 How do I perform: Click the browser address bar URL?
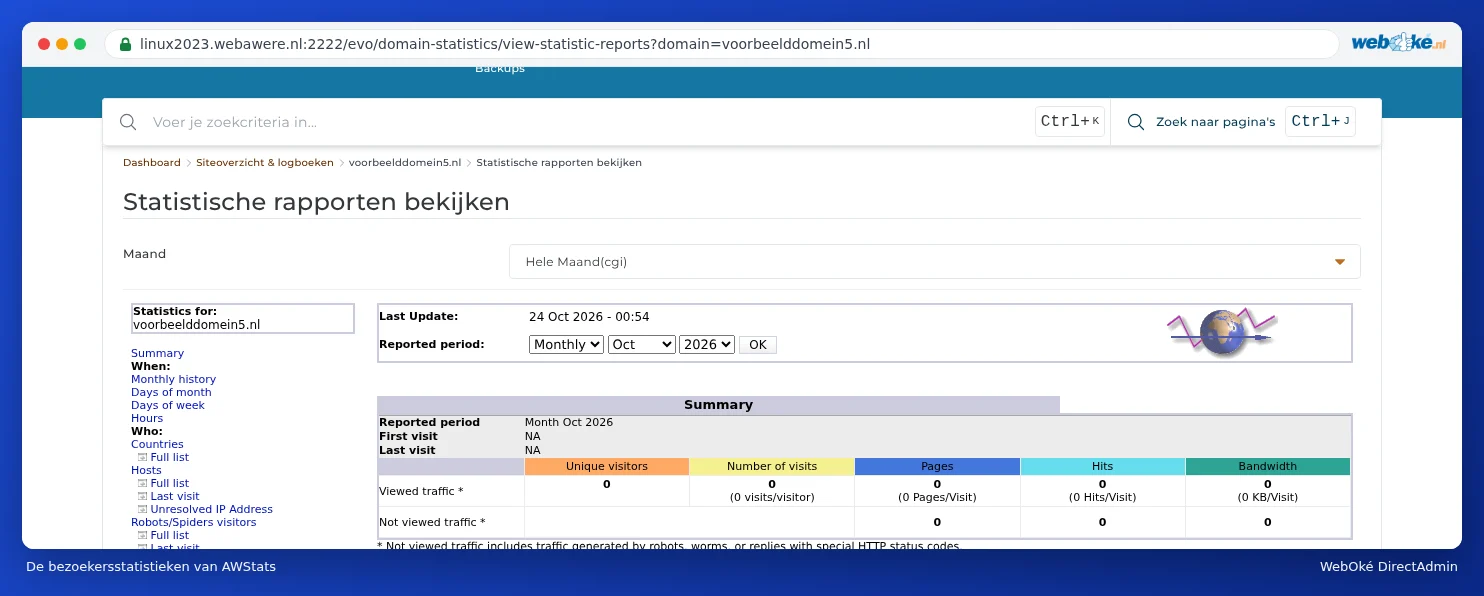coord(505,44)
